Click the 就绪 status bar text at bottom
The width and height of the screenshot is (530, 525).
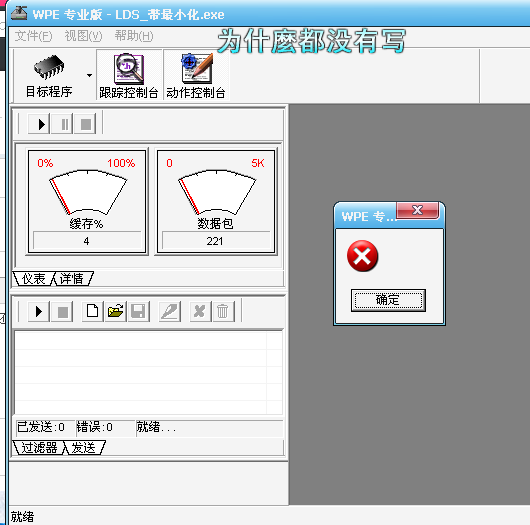pyautogui.click(x=22, y=517)
